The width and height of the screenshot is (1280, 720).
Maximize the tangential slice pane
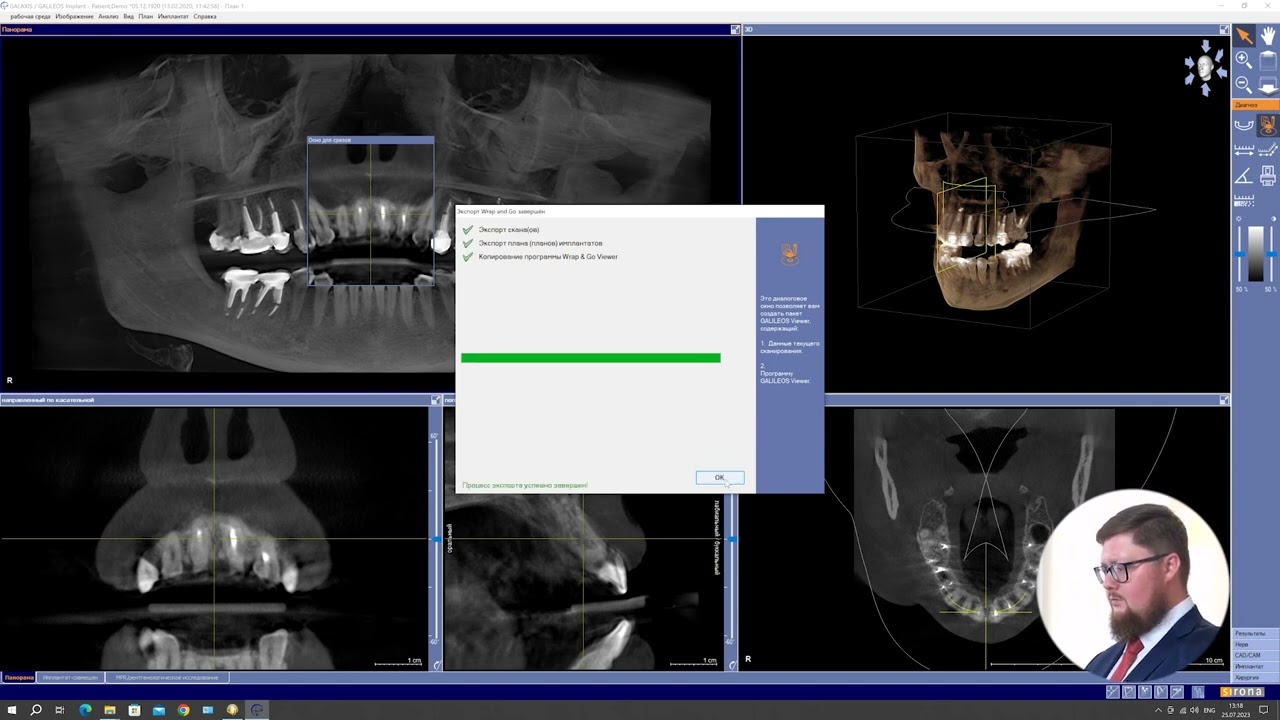coord(435,400)
